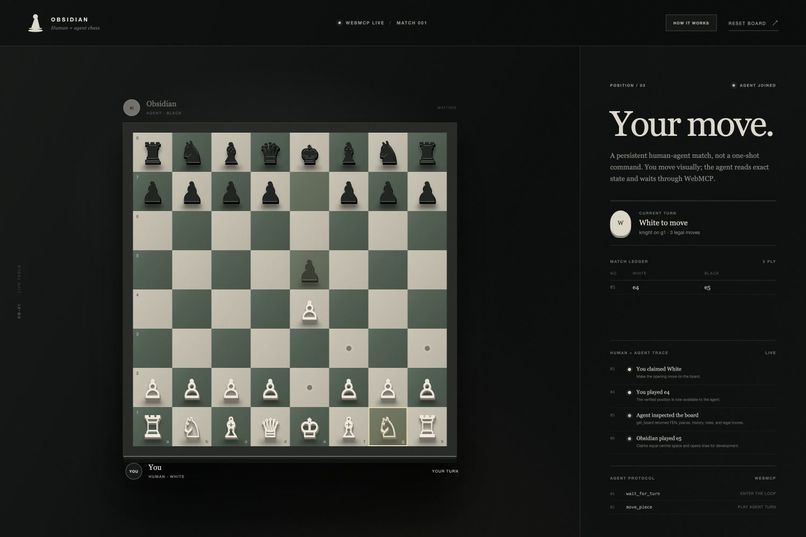Move knight to the e2 legal-move dot

click(x=309, y=388)
